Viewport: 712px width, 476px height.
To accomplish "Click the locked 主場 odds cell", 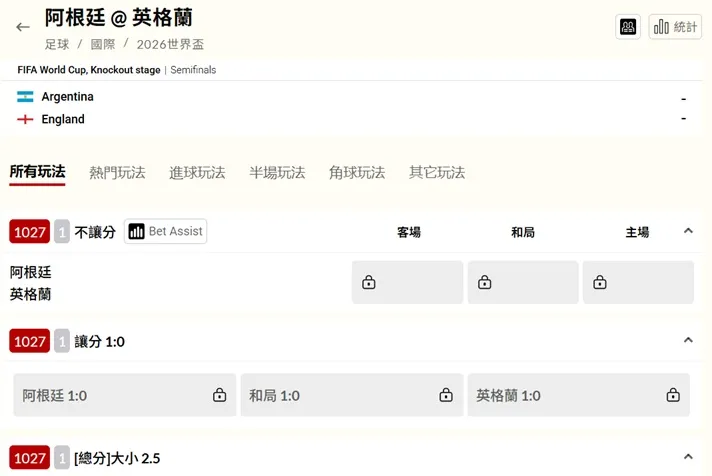I will click(638, 282).
